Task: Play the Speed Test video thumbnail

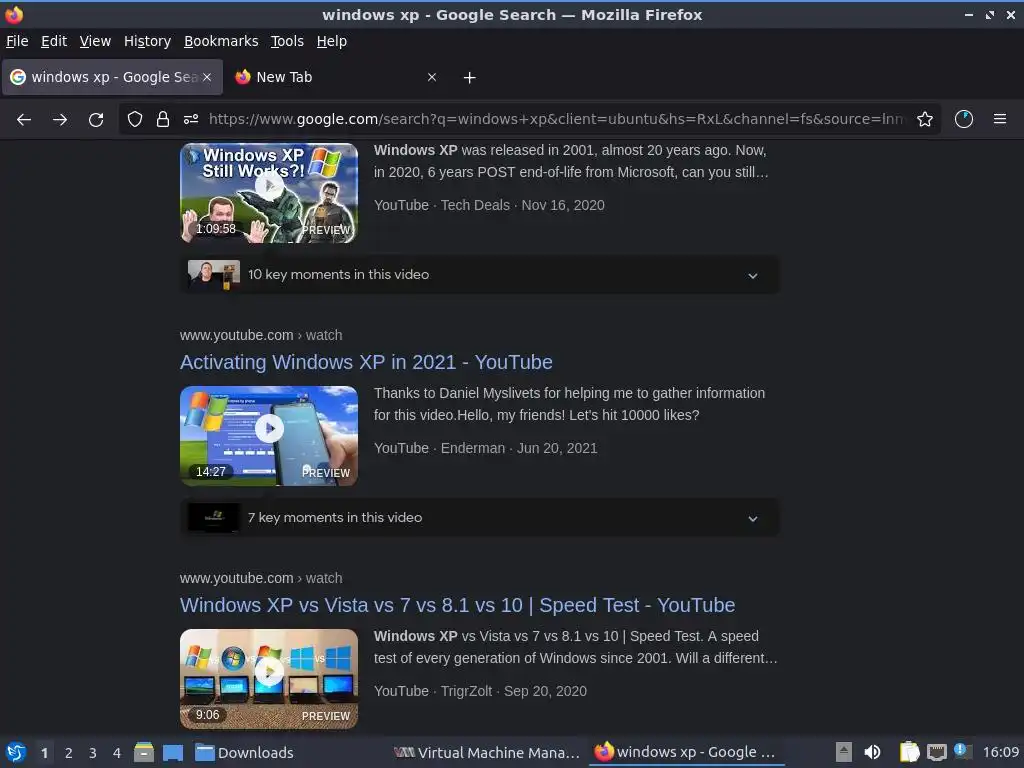Action: [269, 671]
